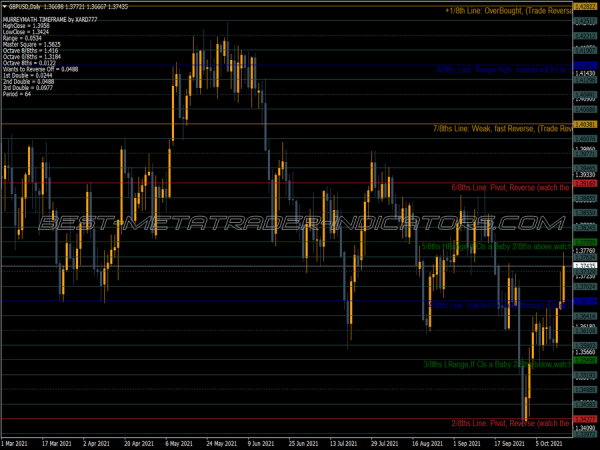The height and width of the screenshot is (450, 600).
Task: Click the 1.34277 red price tag
Action: 585,419
